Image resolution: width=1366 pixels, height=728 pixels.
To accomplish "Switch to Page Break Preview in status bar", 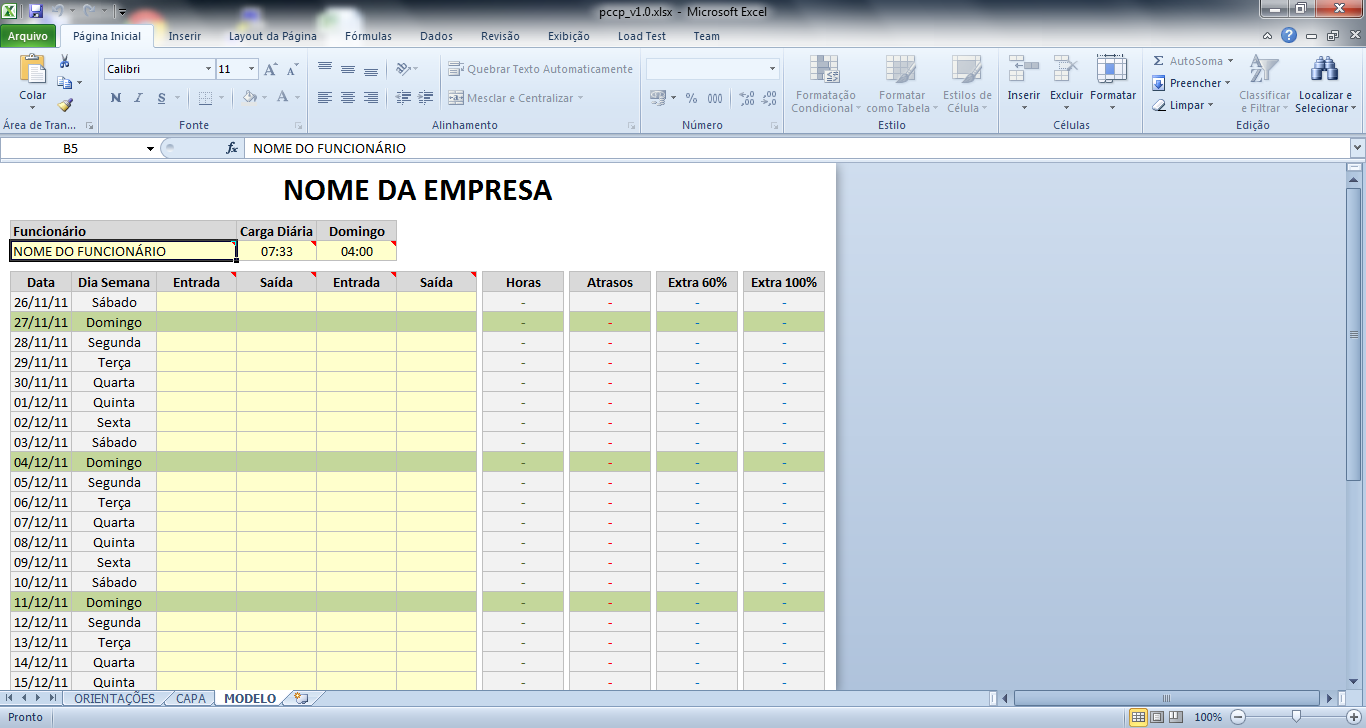I will (x=1175, y=717).
